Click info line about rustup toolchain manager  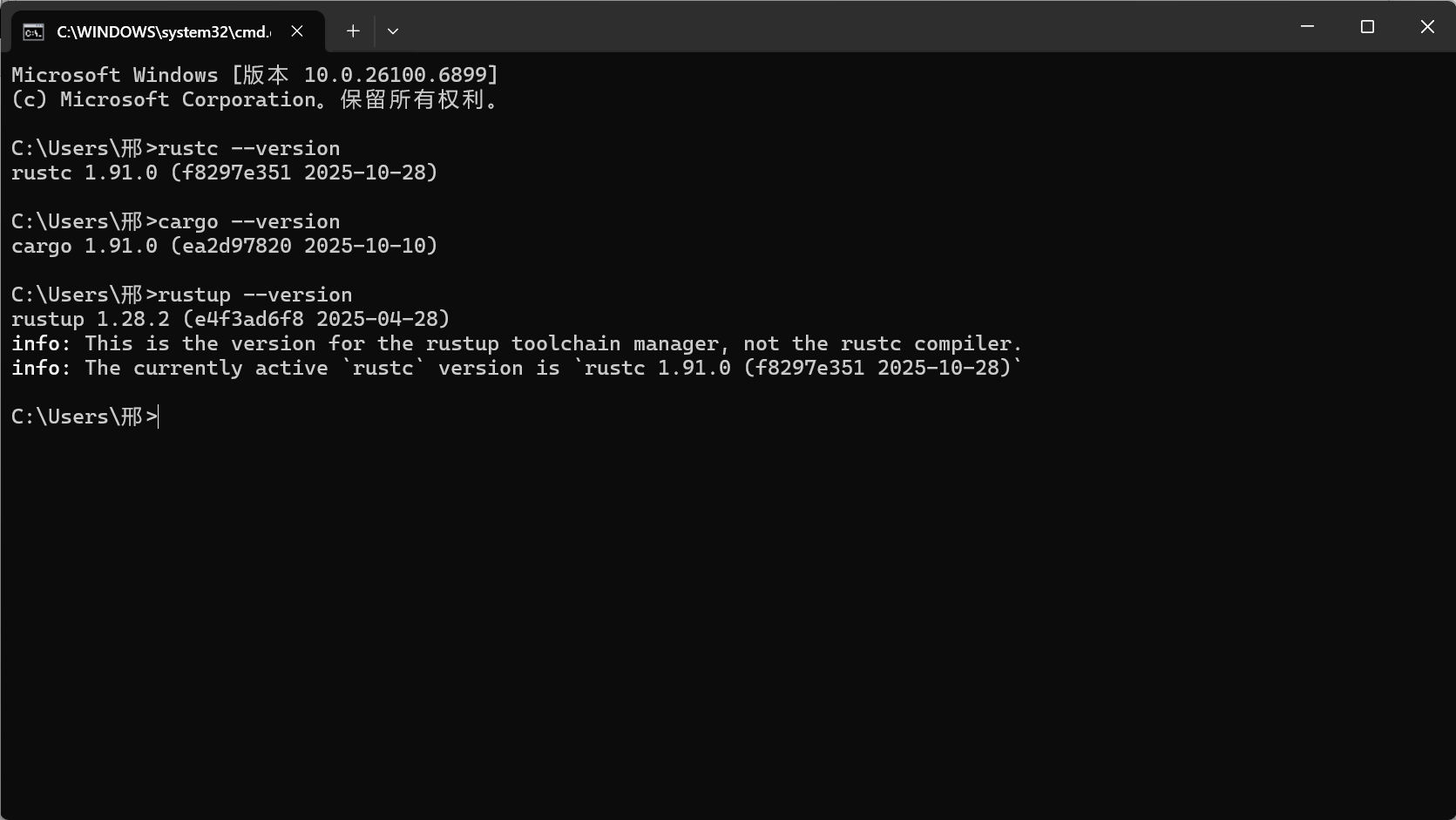point(517,343)
